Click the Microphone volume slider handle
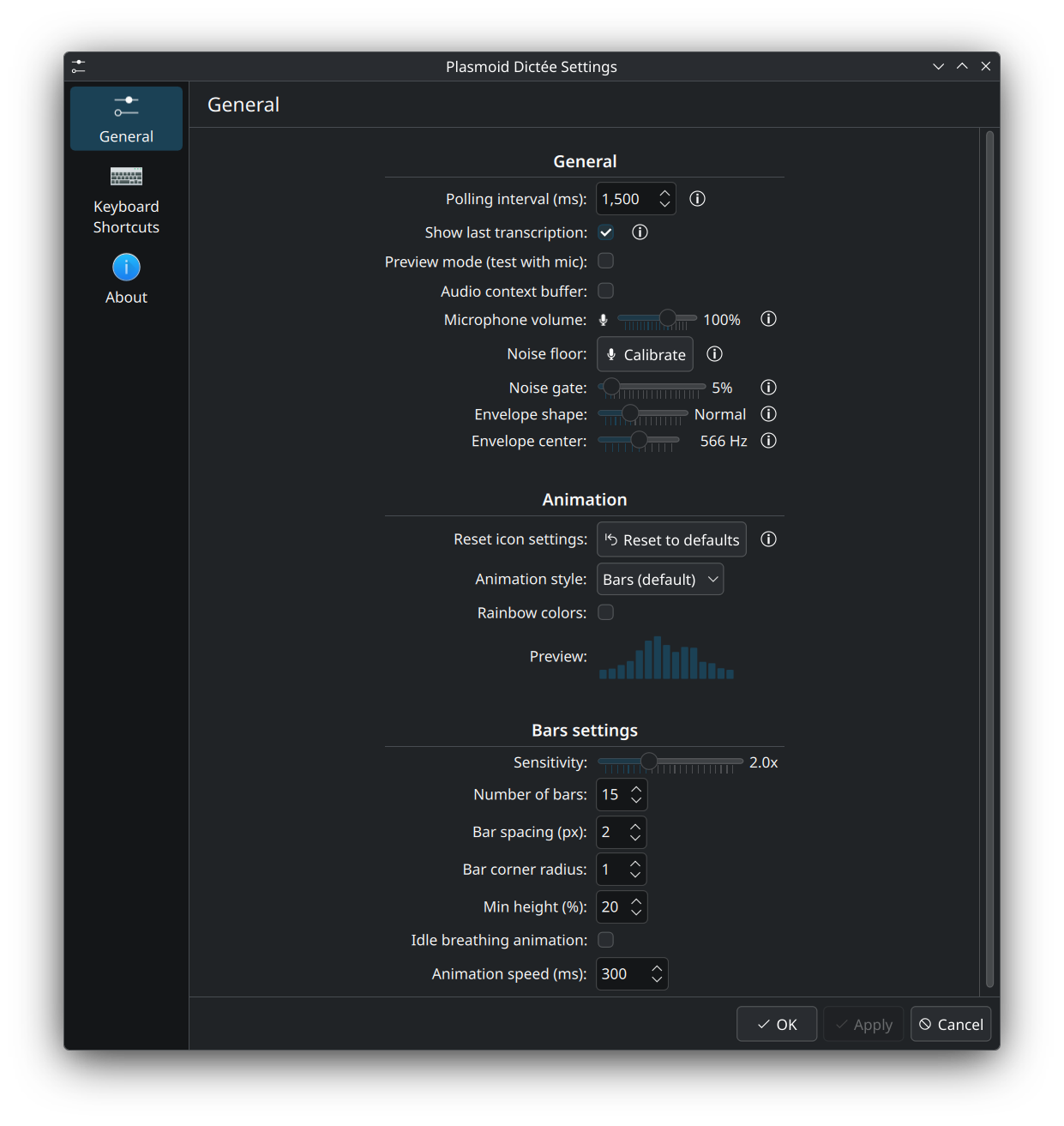 [x=668, y=318]
